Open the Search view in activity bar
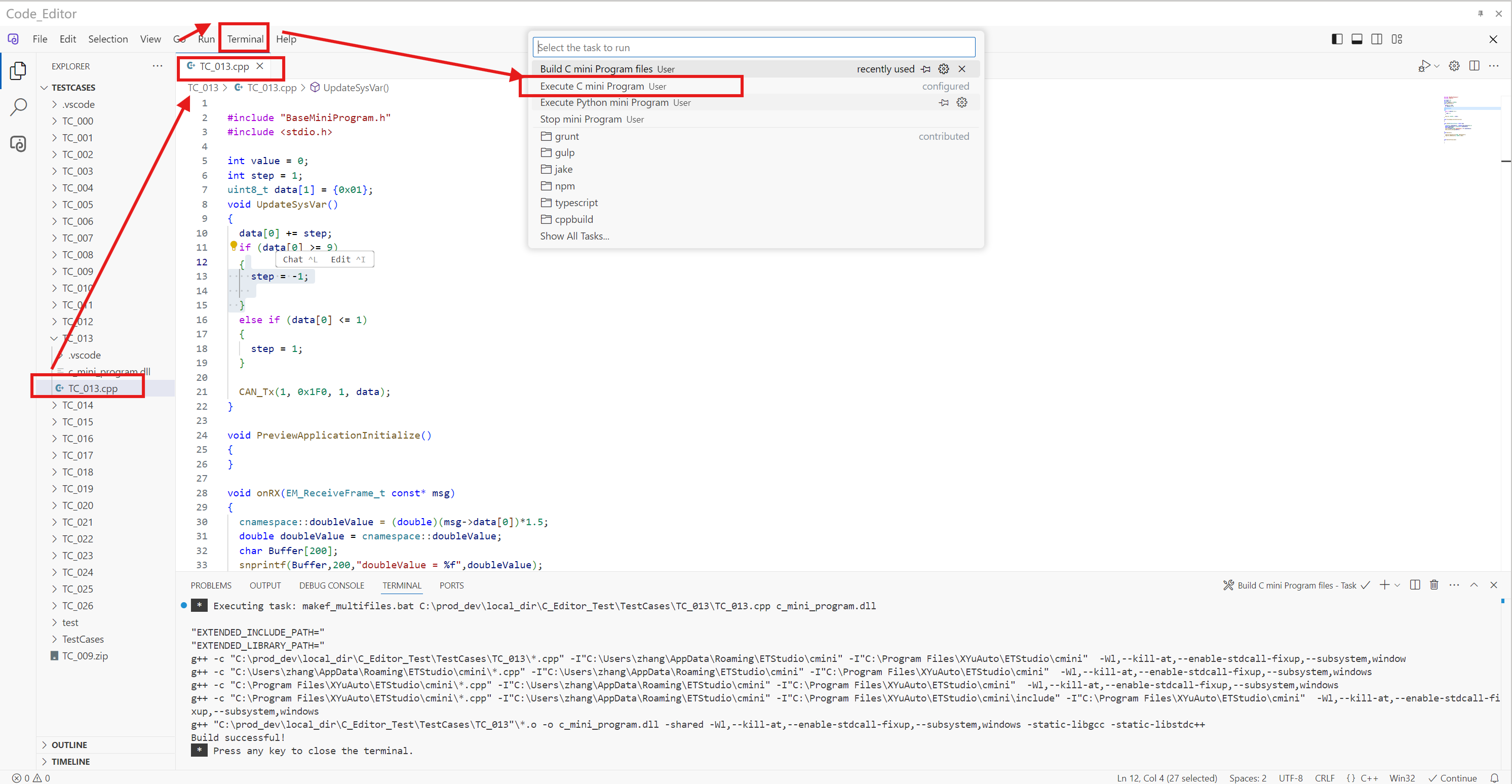The image size is (1512, 784). coord(18,107)
